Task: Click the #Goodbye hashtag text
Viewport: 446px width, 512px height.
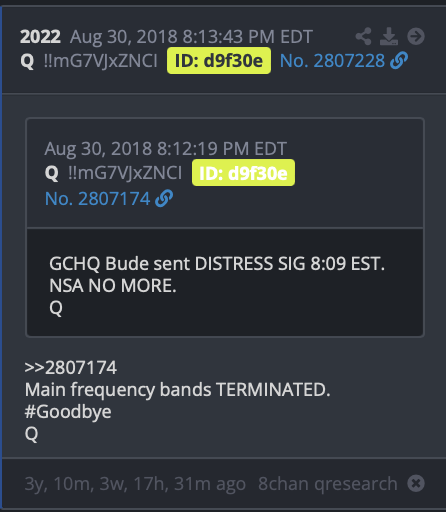Action: pyautogui.click(x=68, y=412)
